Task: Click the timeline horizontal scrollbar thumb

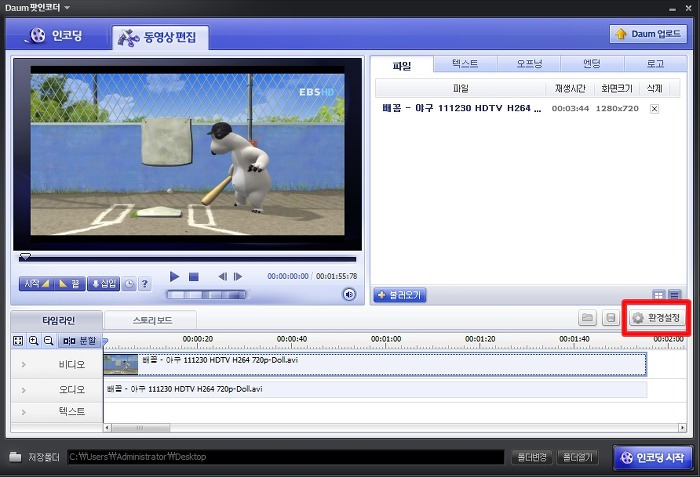Action: [x=140, y=428]
